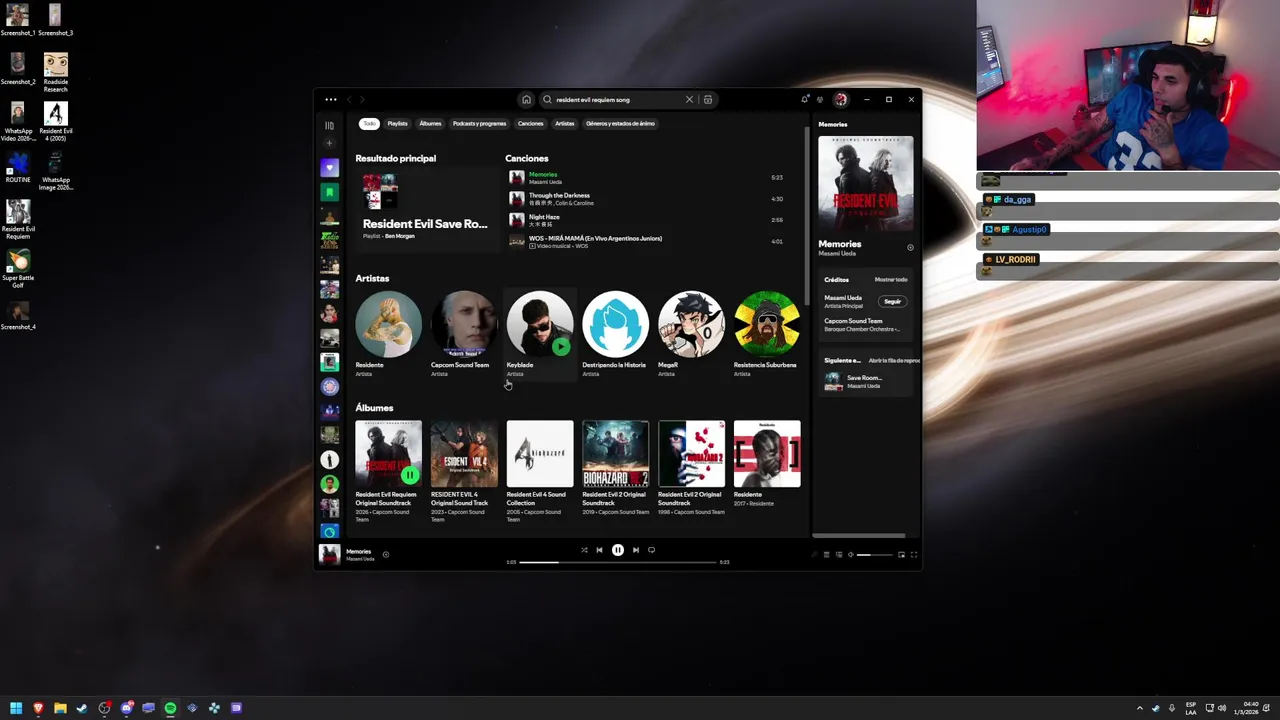
Task: Open Your Library icon in sidebar
Action: pyautogui.click(x=330, y=126)
